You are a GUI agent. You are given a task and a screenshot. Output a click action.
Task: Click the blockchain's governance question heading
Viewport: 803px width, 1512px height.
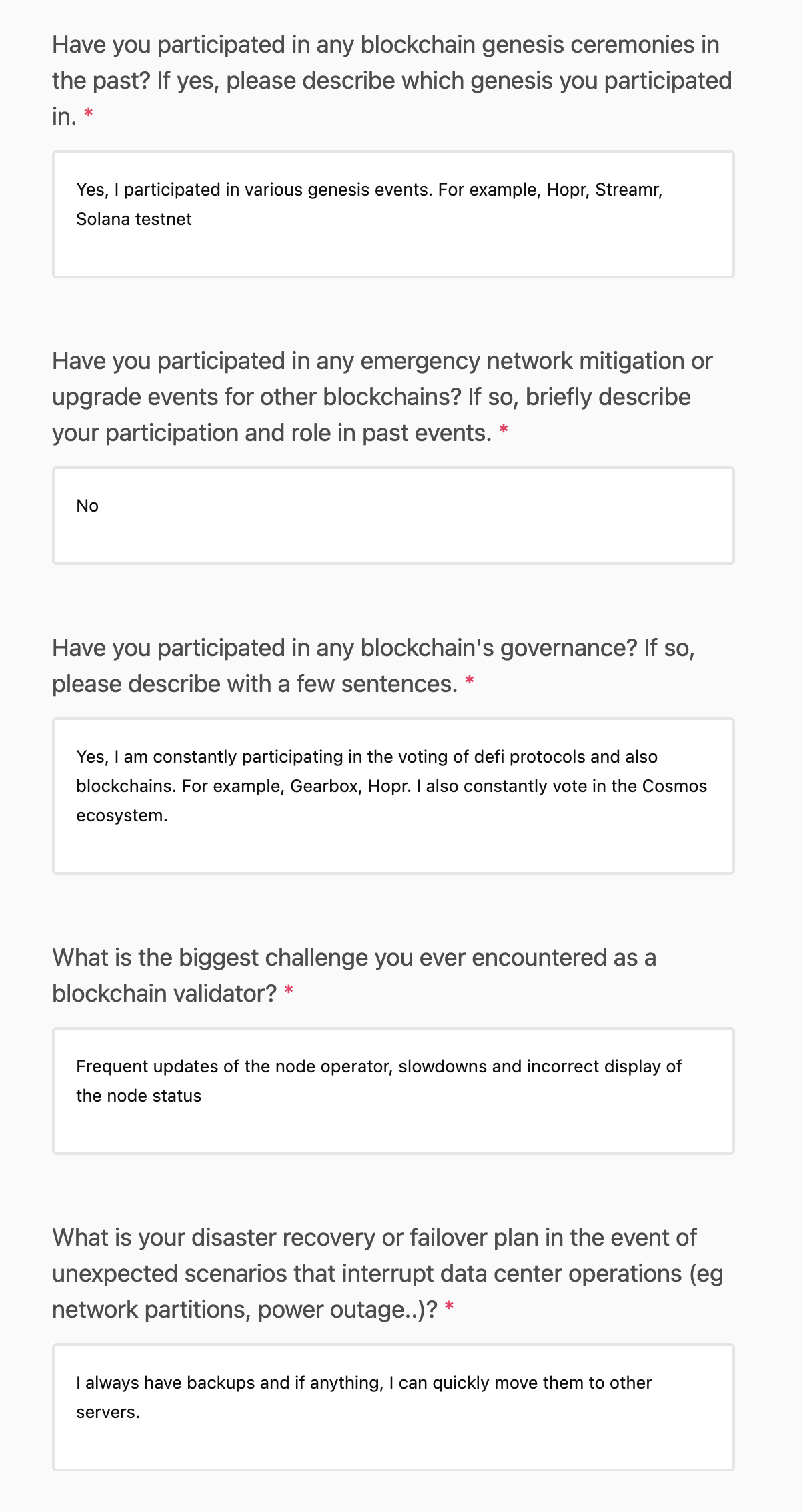tap(373, 665)
